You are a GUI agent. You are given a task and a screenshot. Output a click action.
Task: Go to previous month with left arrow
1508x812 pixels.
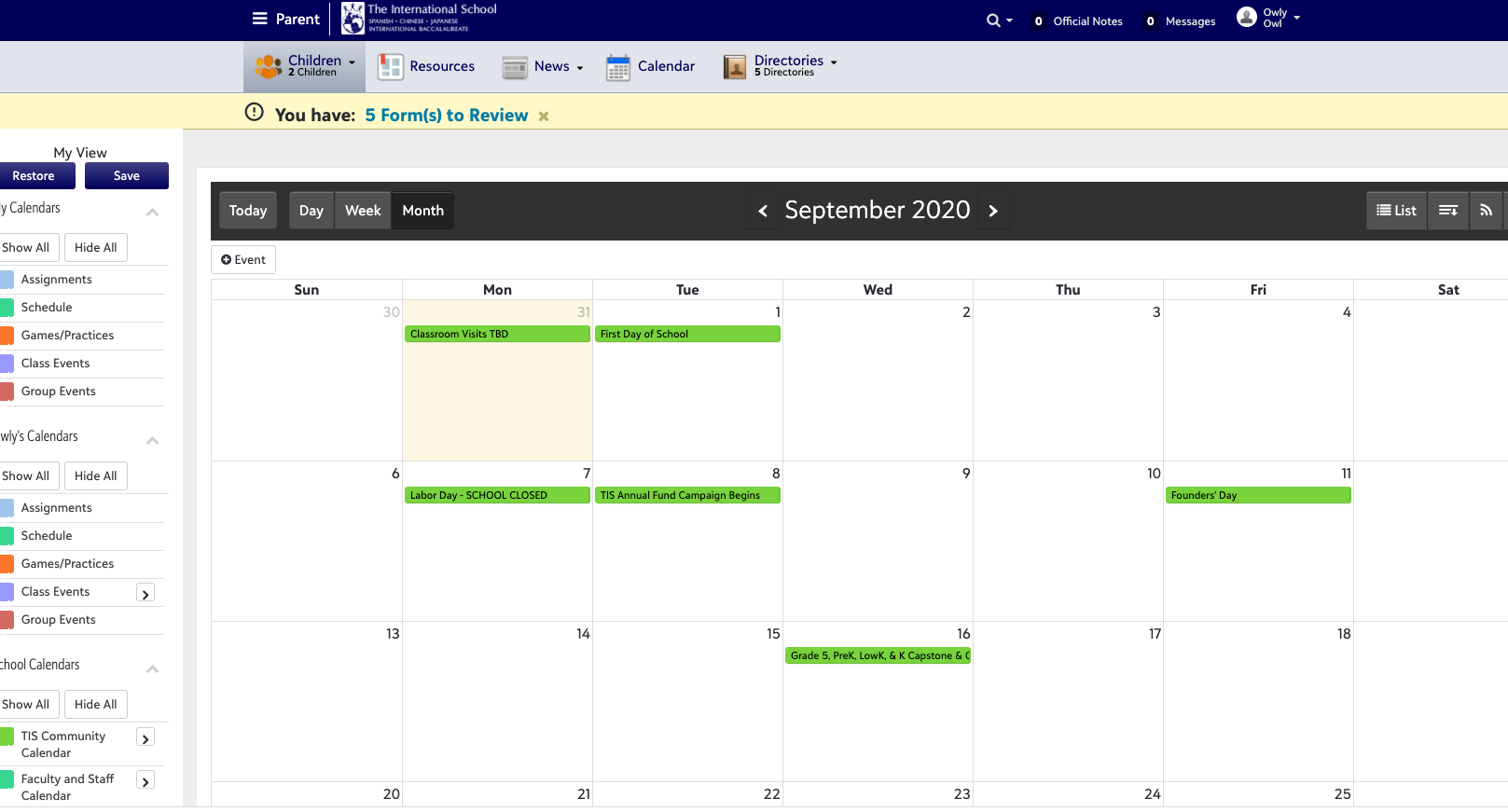(x=763, y=211)
